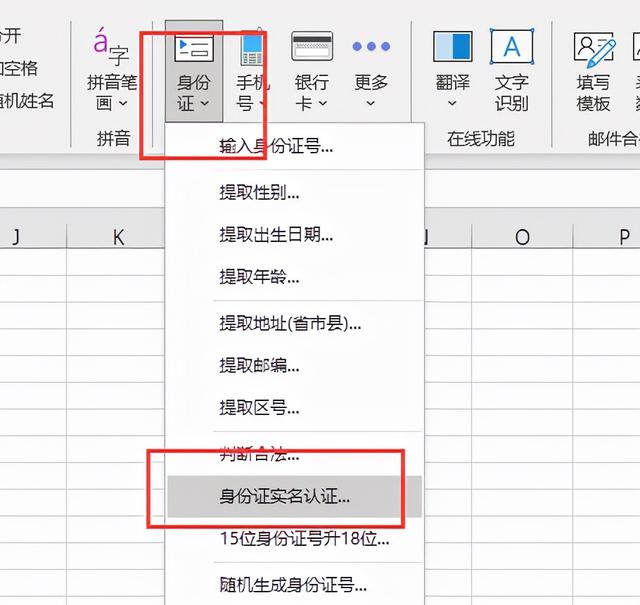Choose 15位身份证号升18位... menu entry
Image resolution: width=640 pixels, height=605 pixels.
(295, 539)
